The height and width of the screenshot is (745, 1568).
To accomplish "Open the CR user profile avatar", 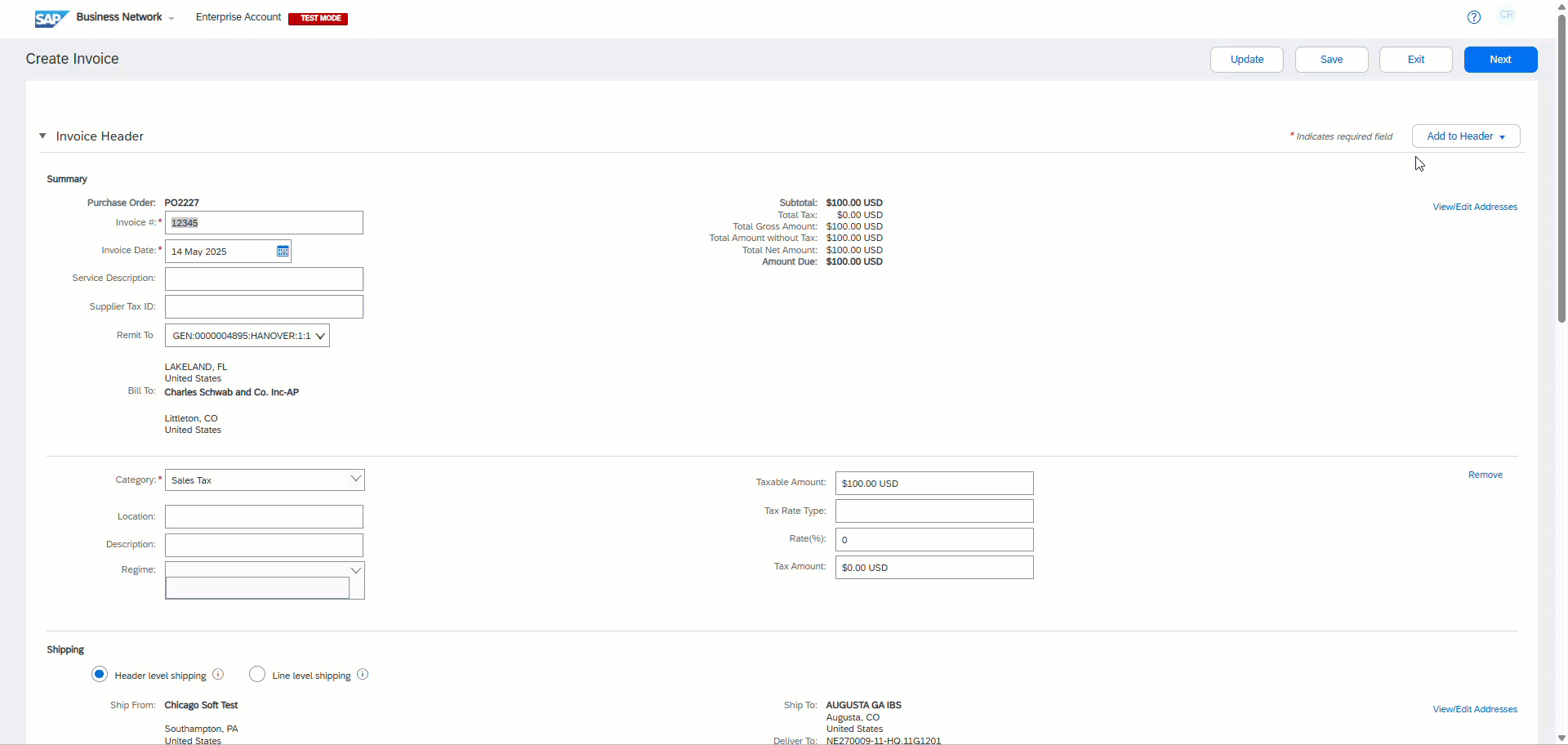I will [x=1507, y=16].
